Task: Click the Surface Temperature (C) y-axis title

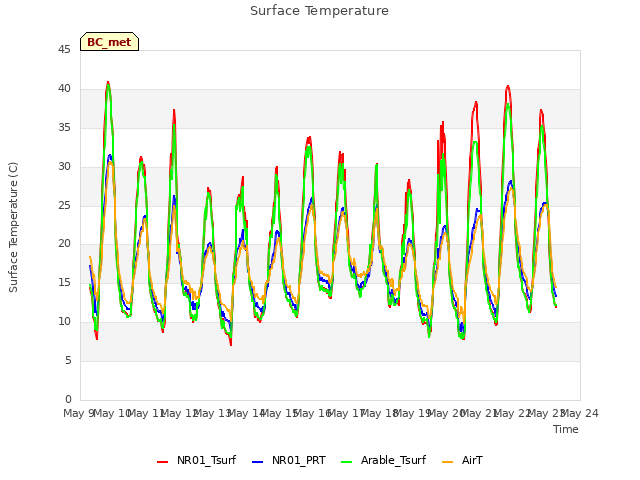Action: click(13, 227)
